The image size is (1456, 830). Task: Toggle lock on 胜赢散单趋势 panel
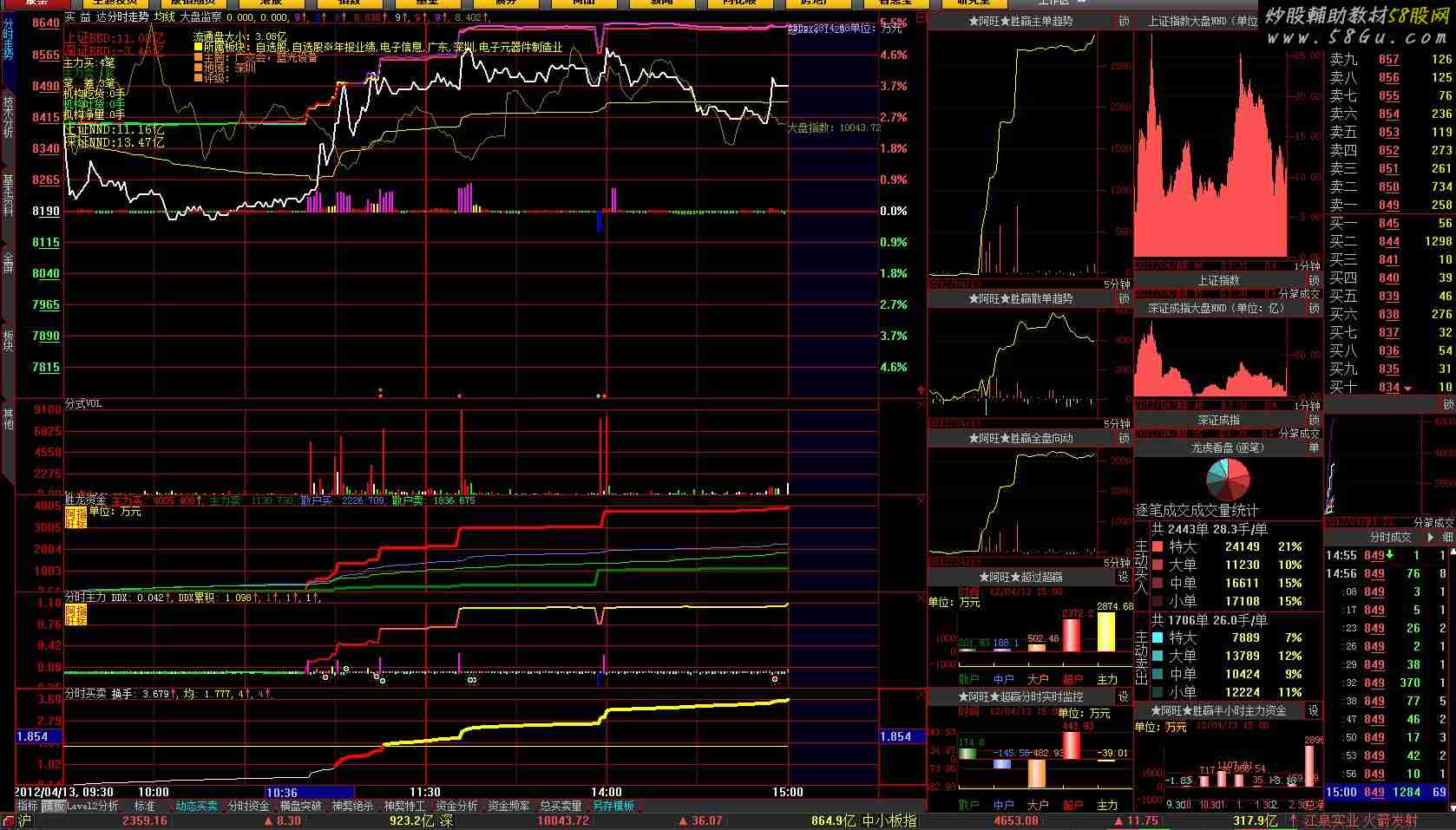[1124, 298]
